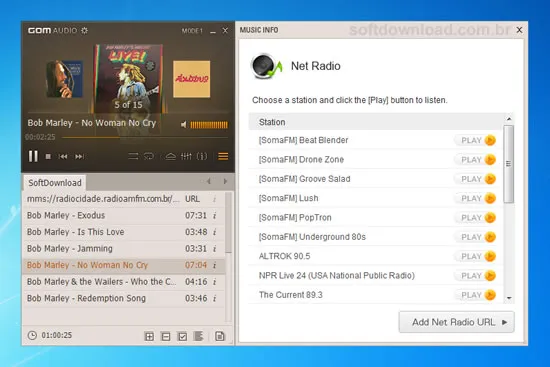Go to previous playlist tab with left arrow
The image size is (550, 367).
209,181
